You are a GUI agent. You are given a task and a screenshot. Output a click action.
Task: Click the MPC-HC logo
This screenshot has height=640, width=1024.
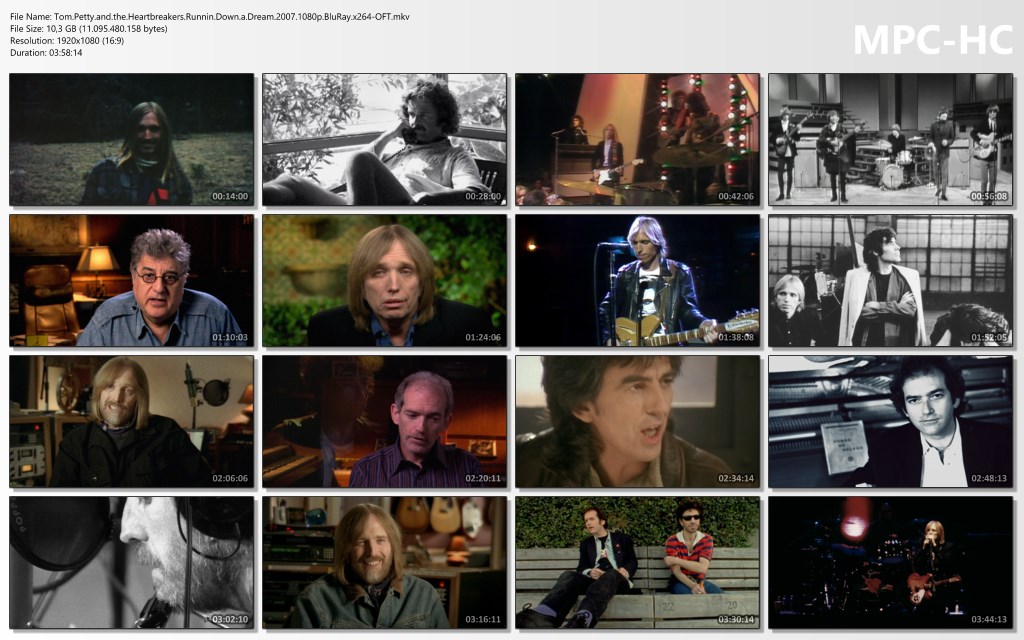click(x=932, y=40)
